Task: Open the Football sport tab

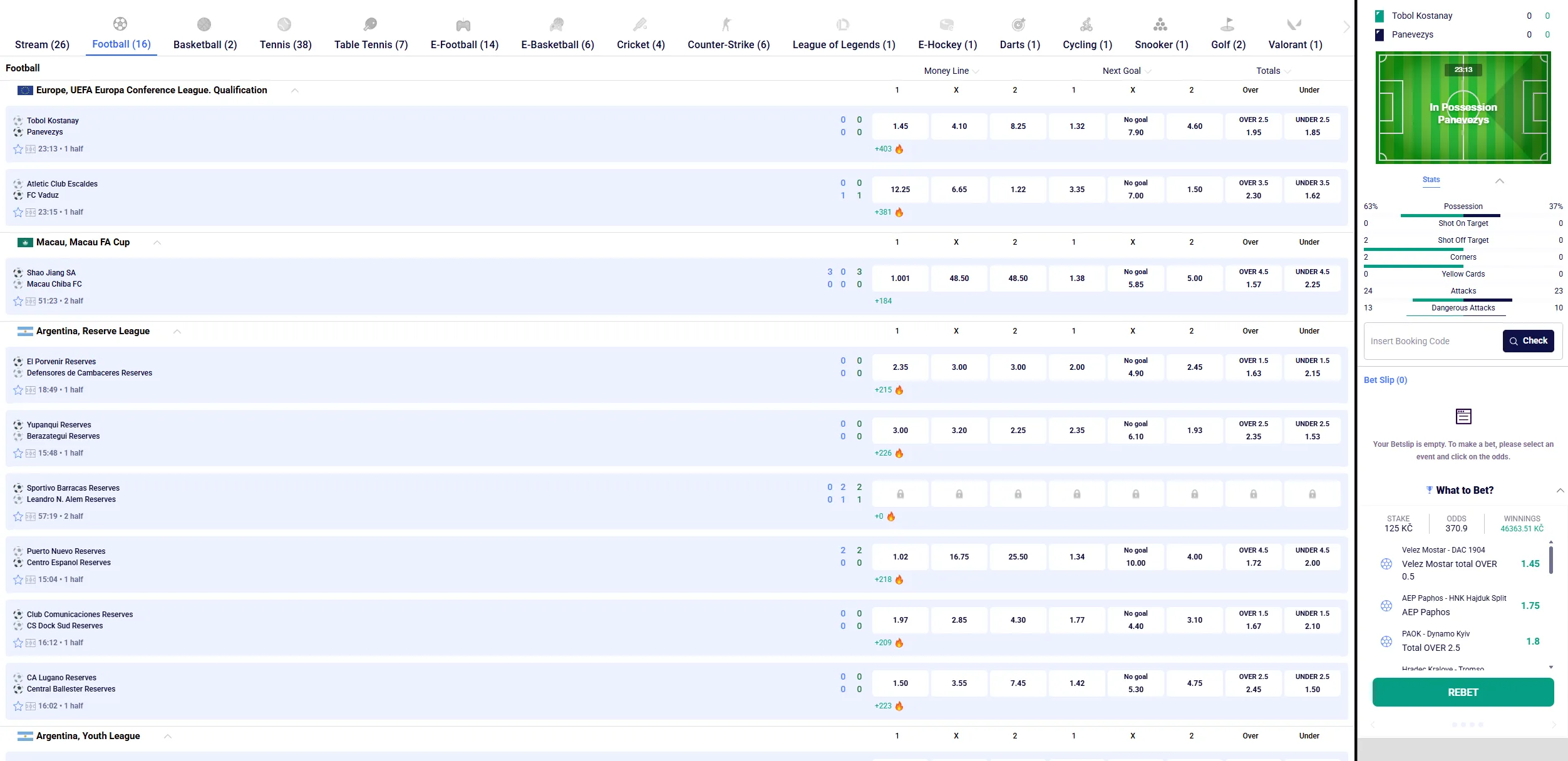Action: point(121,44)
